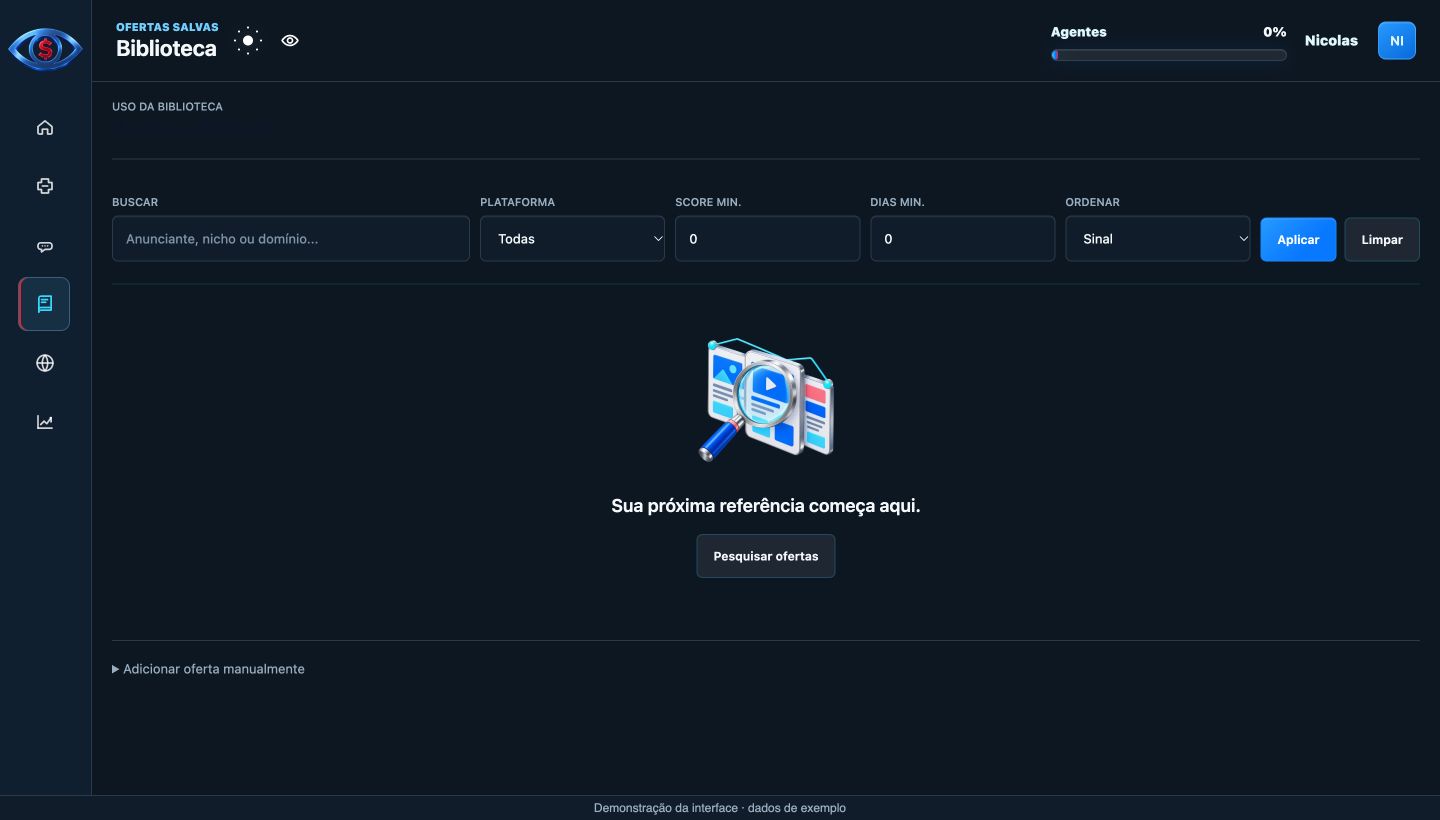Toggle light theme with the sun icon
Image resolution: width=1440 pixels, height=820 pixels.
tap(247, 41)
